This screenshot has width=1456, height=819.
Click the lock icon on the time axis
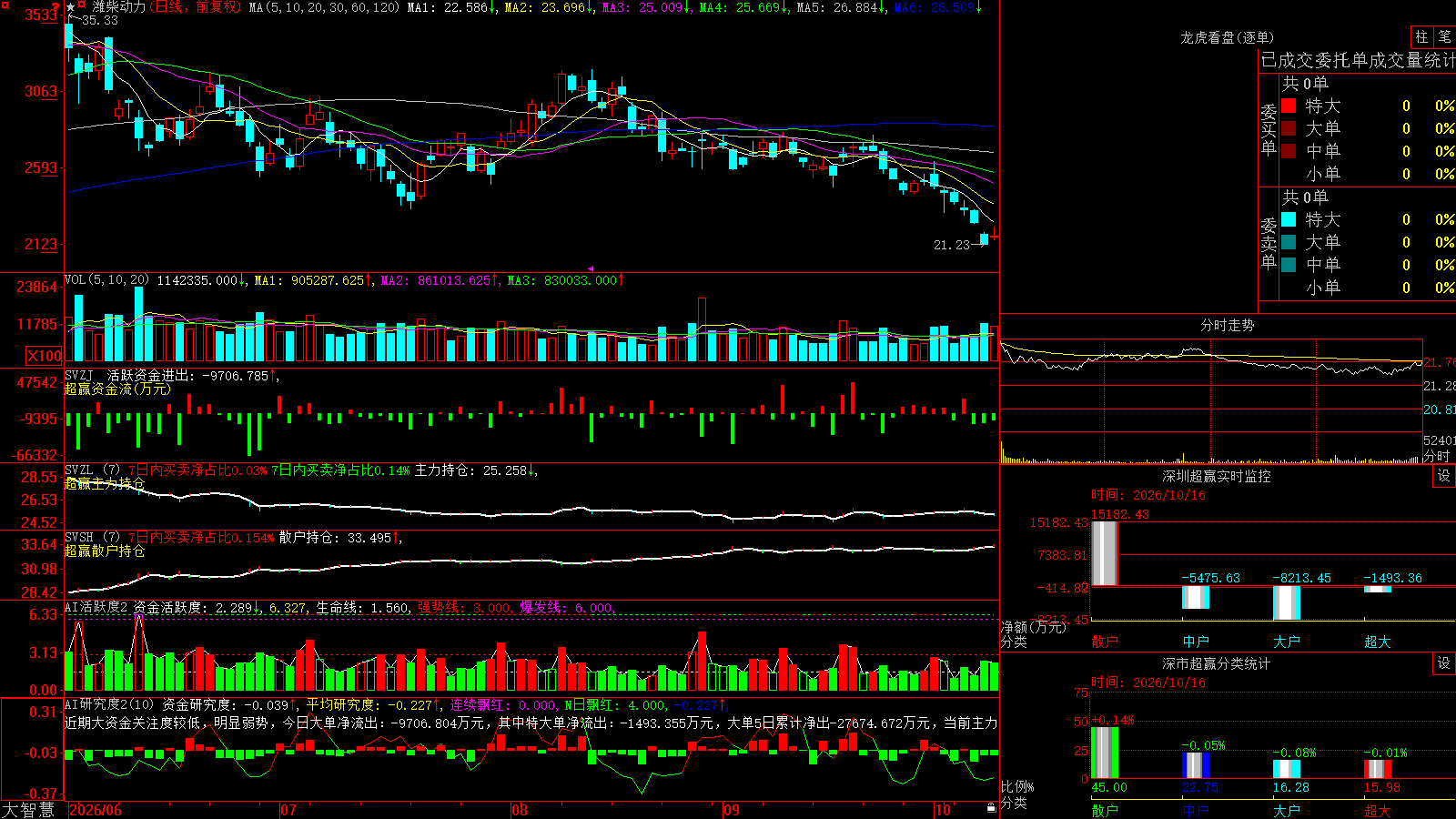tap(992, 808)
